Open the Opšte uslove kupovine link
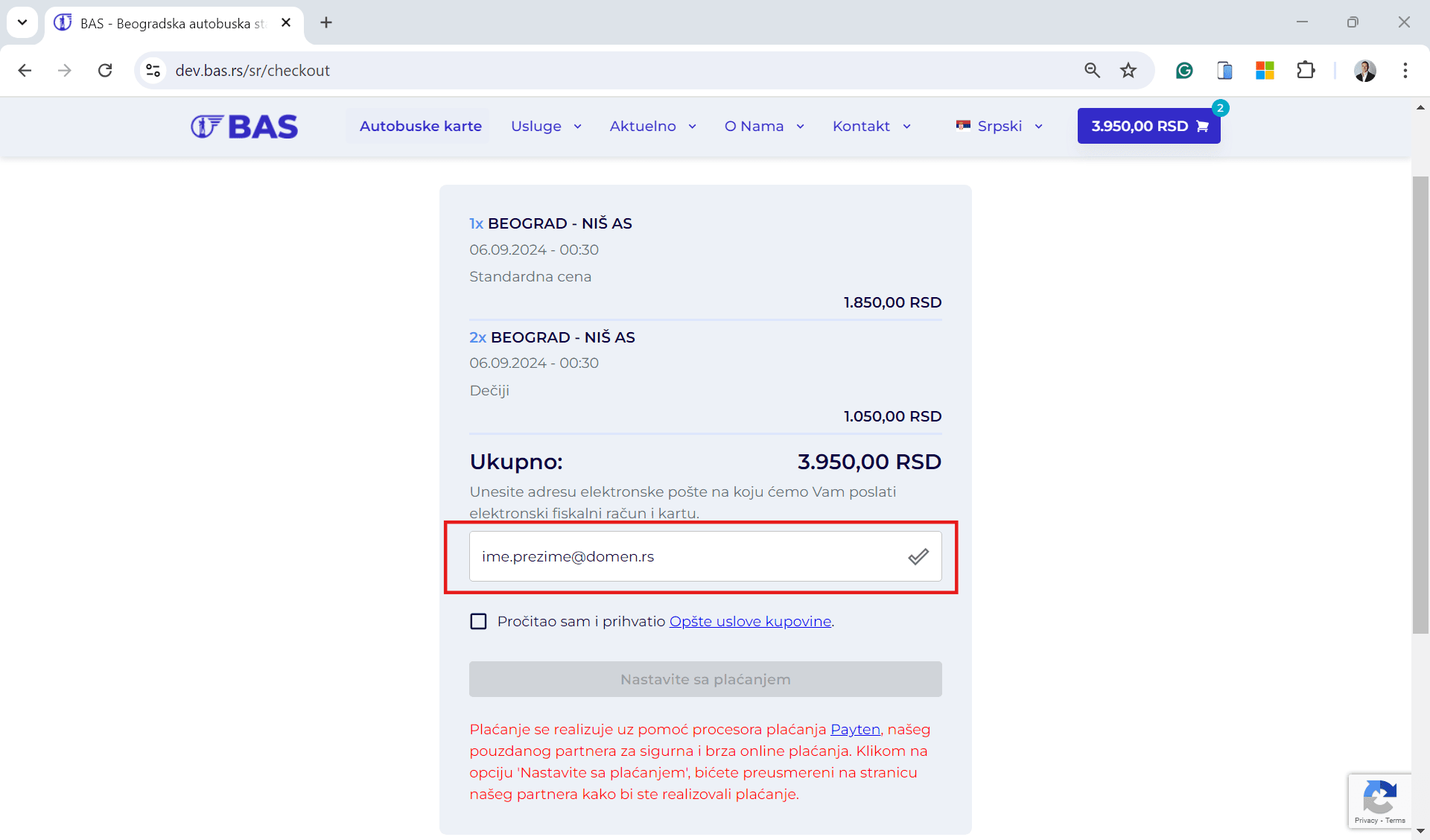Image resolution: width=1430 pixels, height=840 pixels. 750,621
